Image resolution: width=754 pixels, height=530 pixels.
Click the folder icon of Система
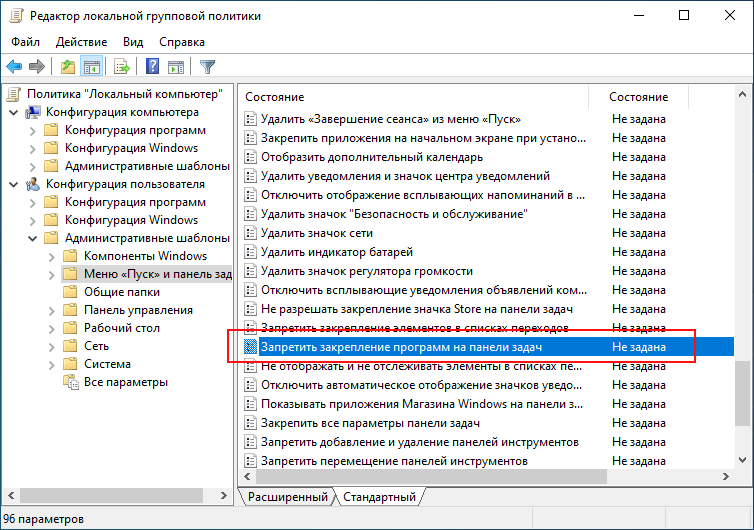pos(70,364)
